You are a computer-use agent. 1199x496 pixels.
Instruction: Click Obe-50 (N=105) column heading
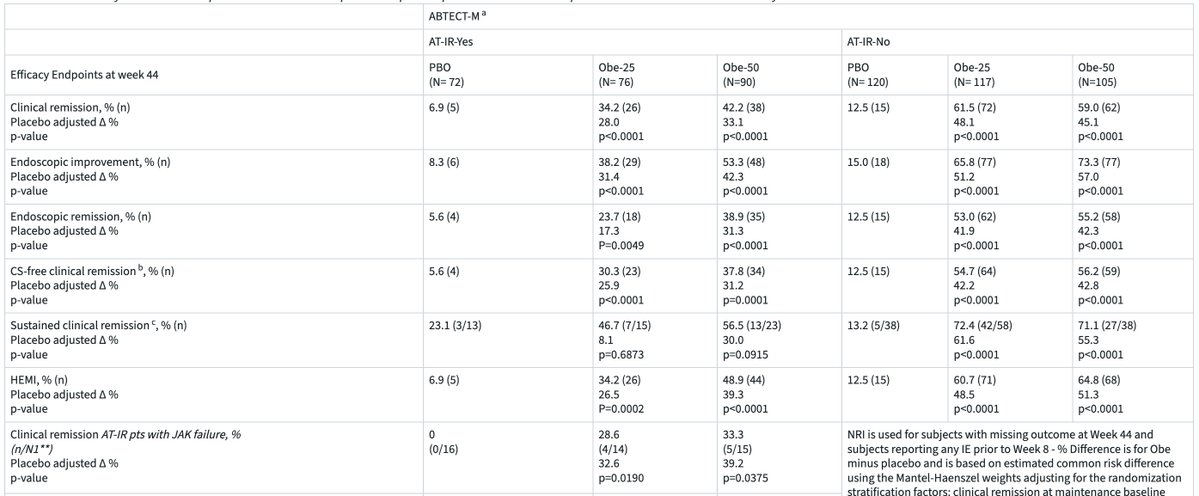click(x=1099, y=74)
